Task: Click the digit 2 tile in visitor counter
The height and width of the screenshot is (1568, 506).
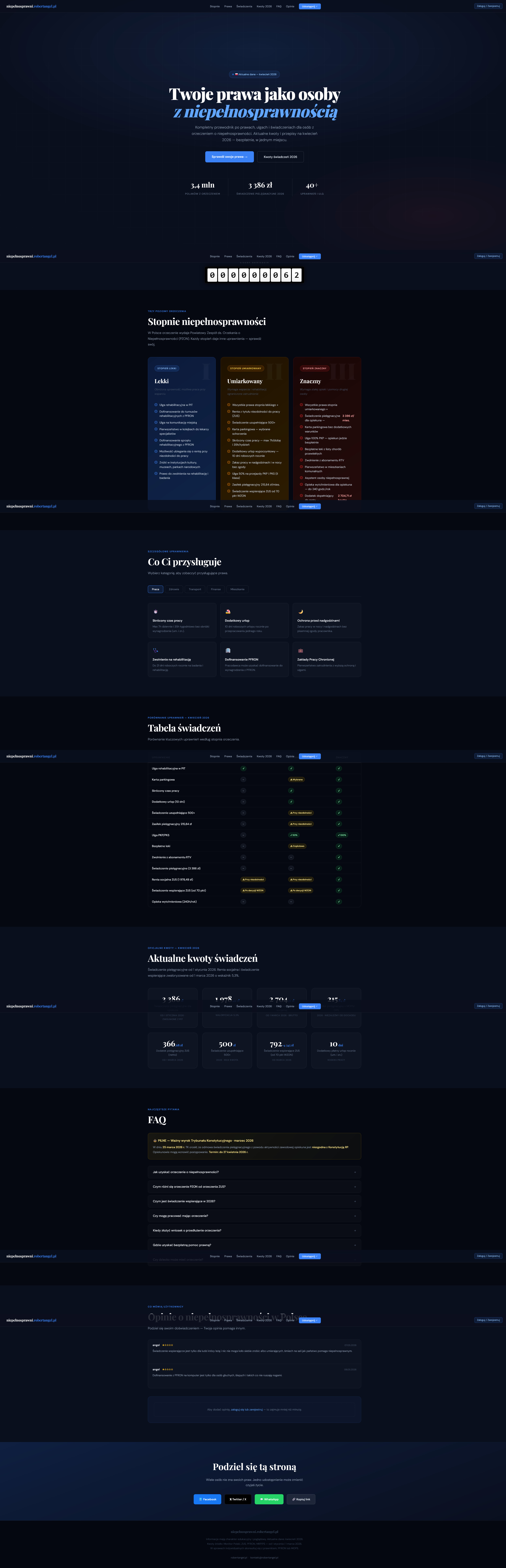Action: (297, 275)
